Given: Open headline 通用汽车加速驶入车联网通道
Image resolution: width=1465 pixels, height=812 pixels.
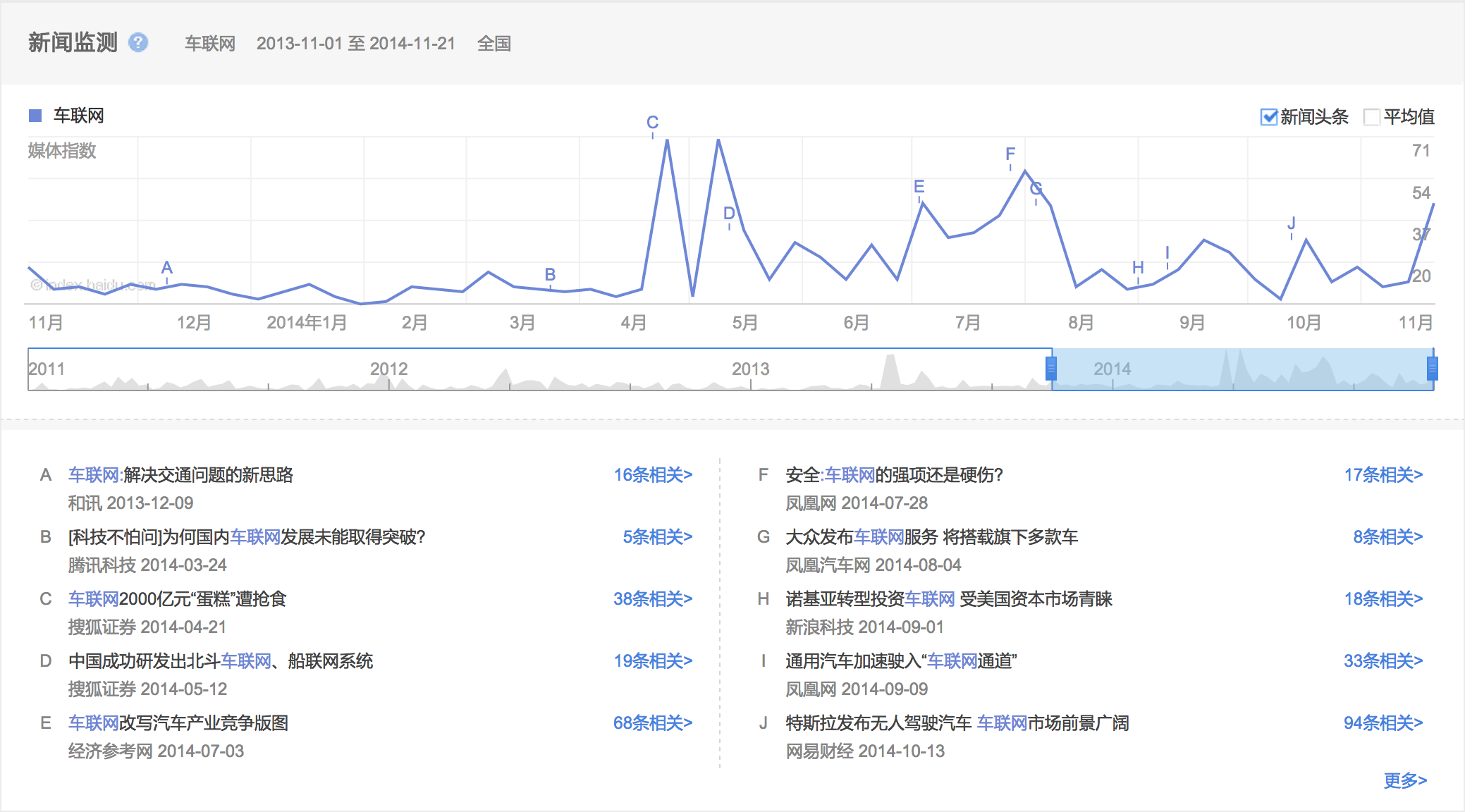Looking at the screenshot, I should click(900, 661).
